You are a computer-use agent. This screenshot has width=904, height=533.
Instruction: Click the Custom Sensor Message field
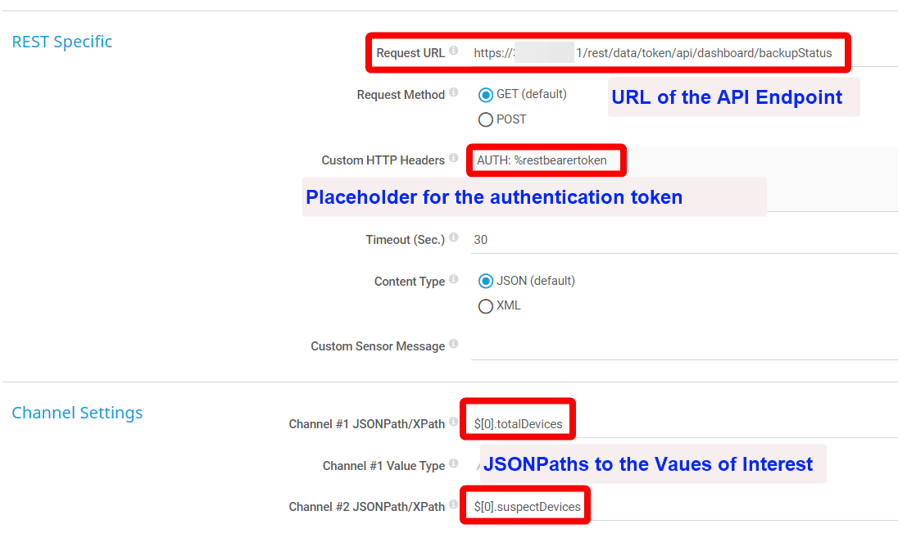click(x=680, y=346)
